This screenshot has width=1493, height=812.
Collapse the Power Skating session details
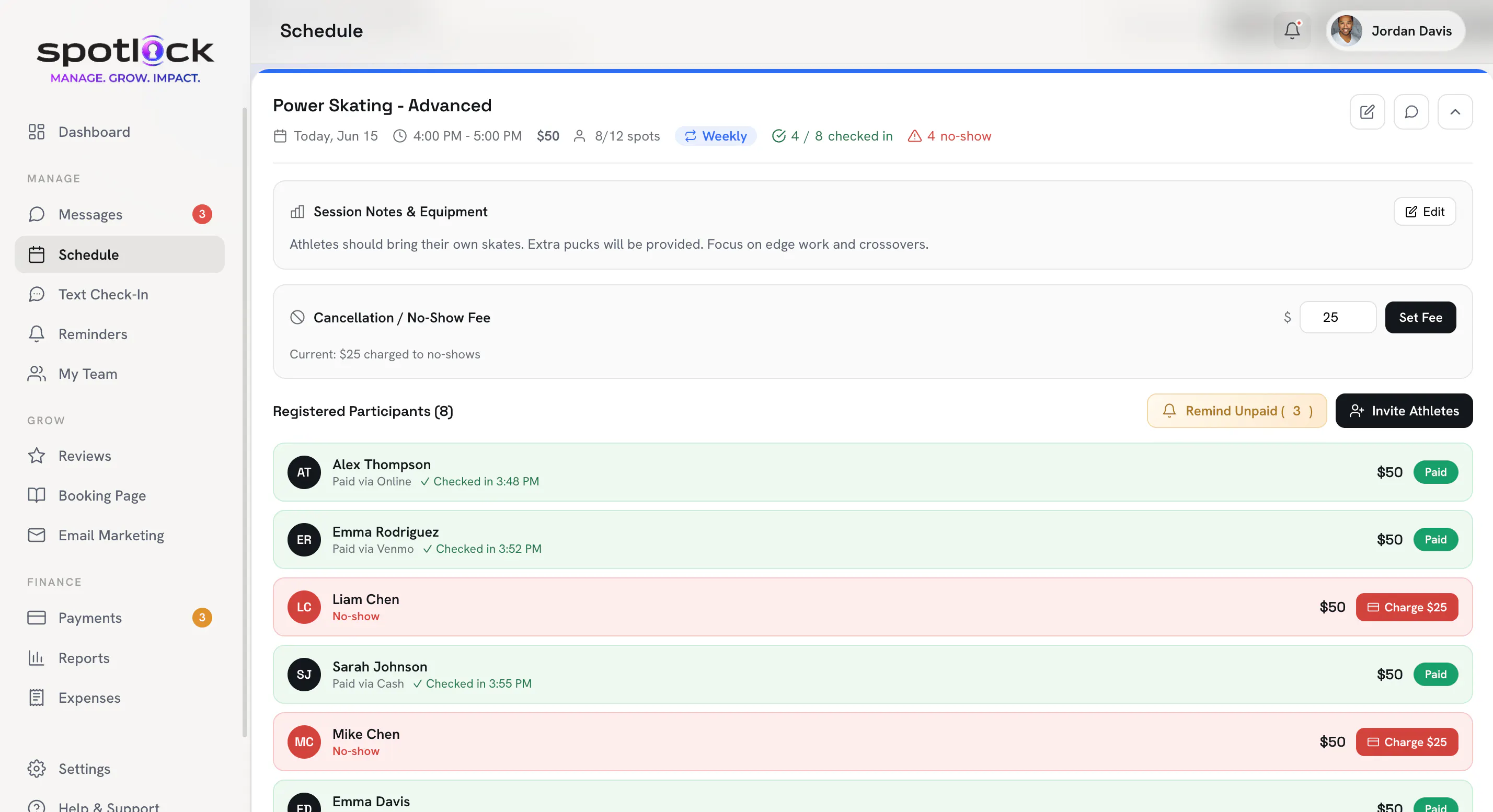point(1455,112)
